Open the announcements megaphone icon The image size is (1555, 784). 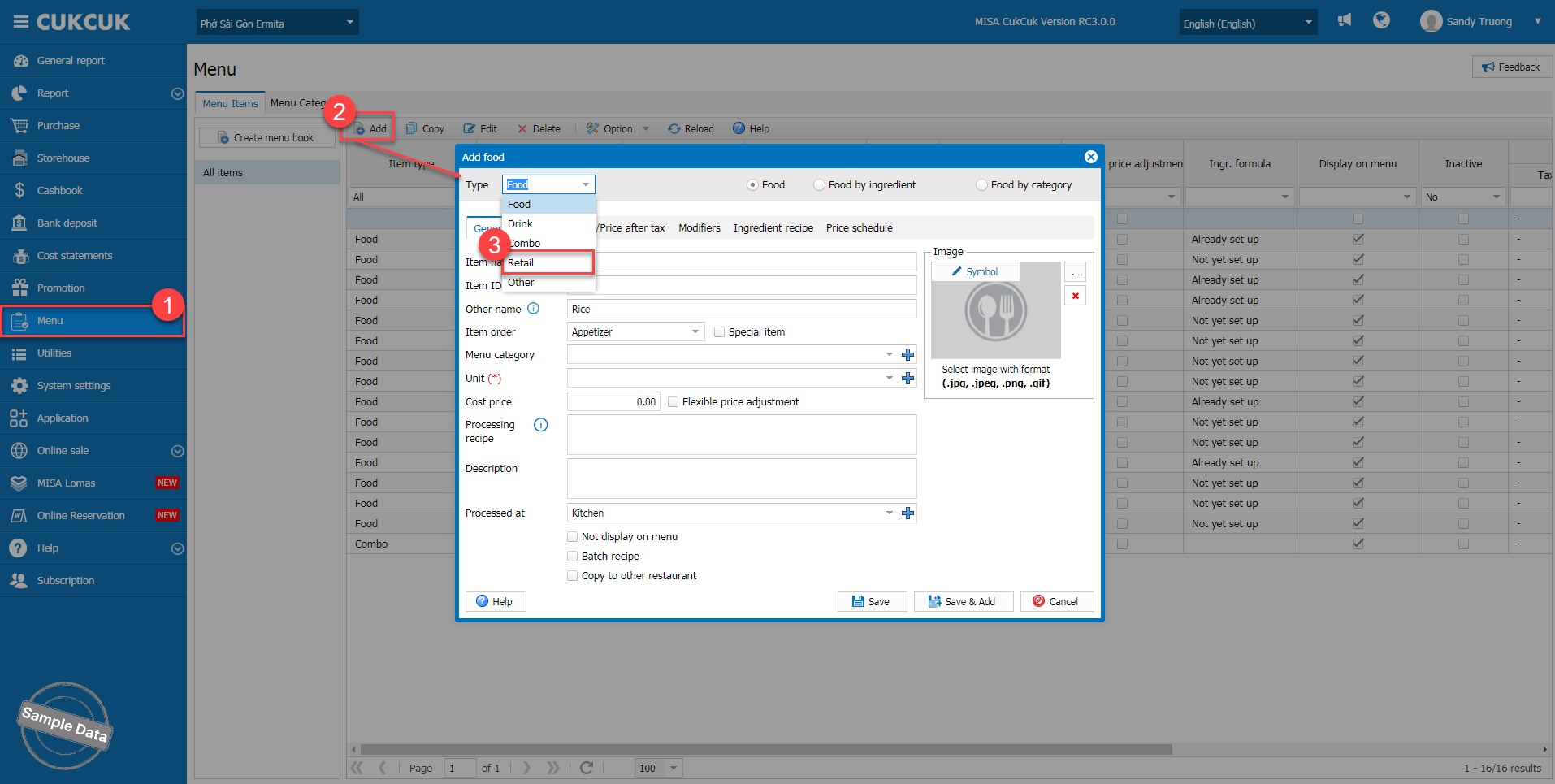1345,20
